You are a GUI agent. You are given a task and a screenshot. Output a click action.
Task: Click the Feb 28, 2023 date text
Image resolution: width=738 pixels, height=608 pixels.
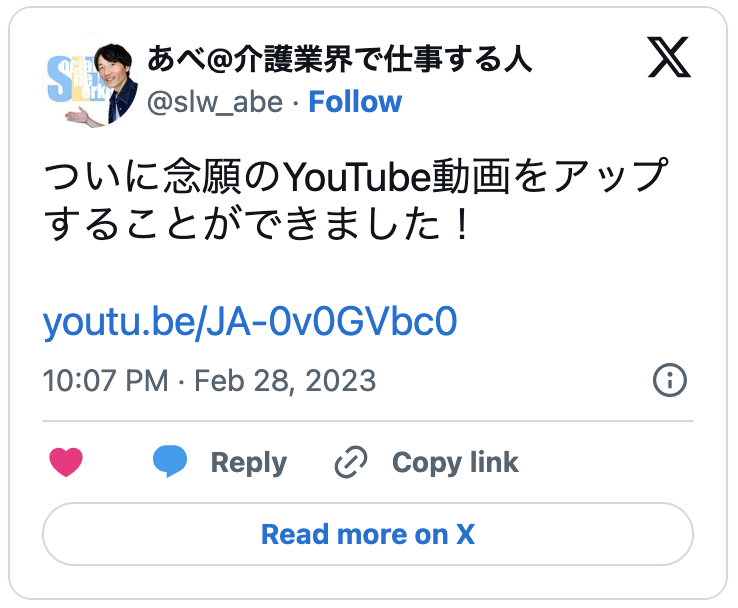point(285,381)
